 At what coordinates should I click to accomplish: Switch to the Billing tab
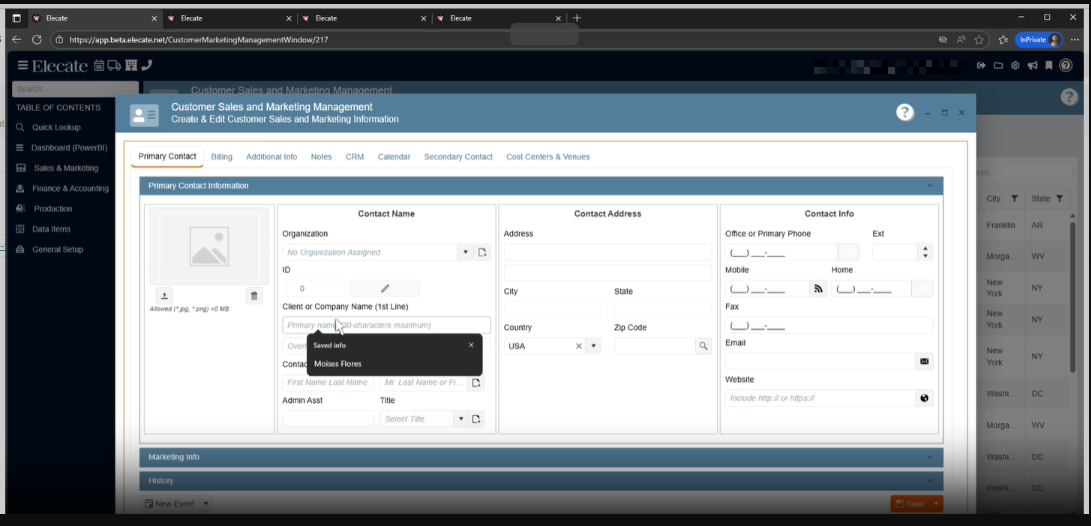(x=221, y=157)
